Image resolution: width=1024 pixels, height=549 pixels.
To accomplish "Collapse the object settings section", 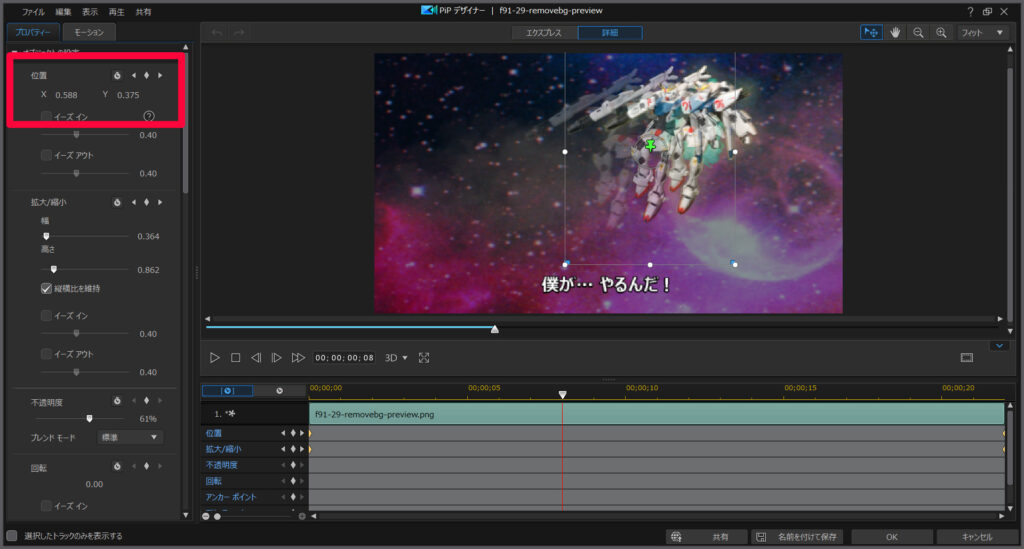I will click(14, 52).
